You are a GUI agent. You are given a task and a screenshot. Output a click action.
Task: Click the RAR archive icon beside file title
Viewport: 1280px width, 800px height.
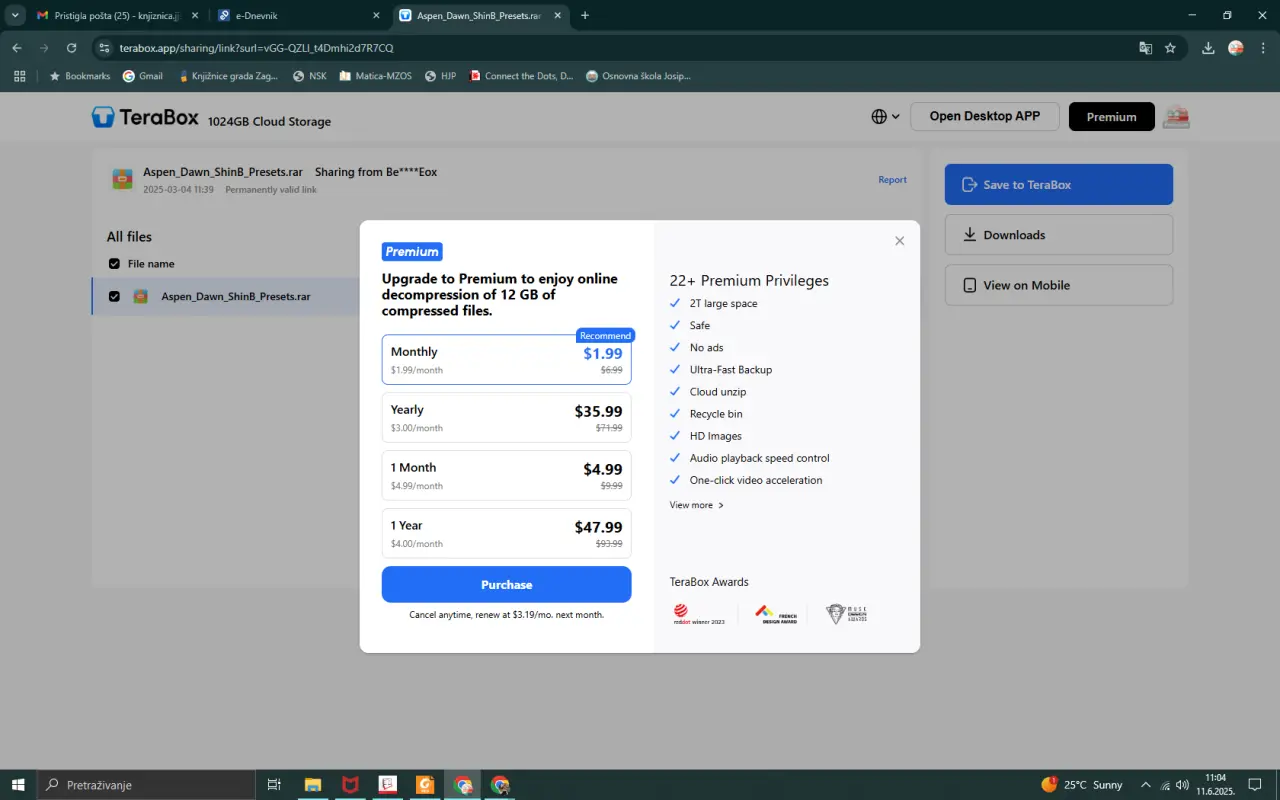pyautogui.click(x=123, y=179)
